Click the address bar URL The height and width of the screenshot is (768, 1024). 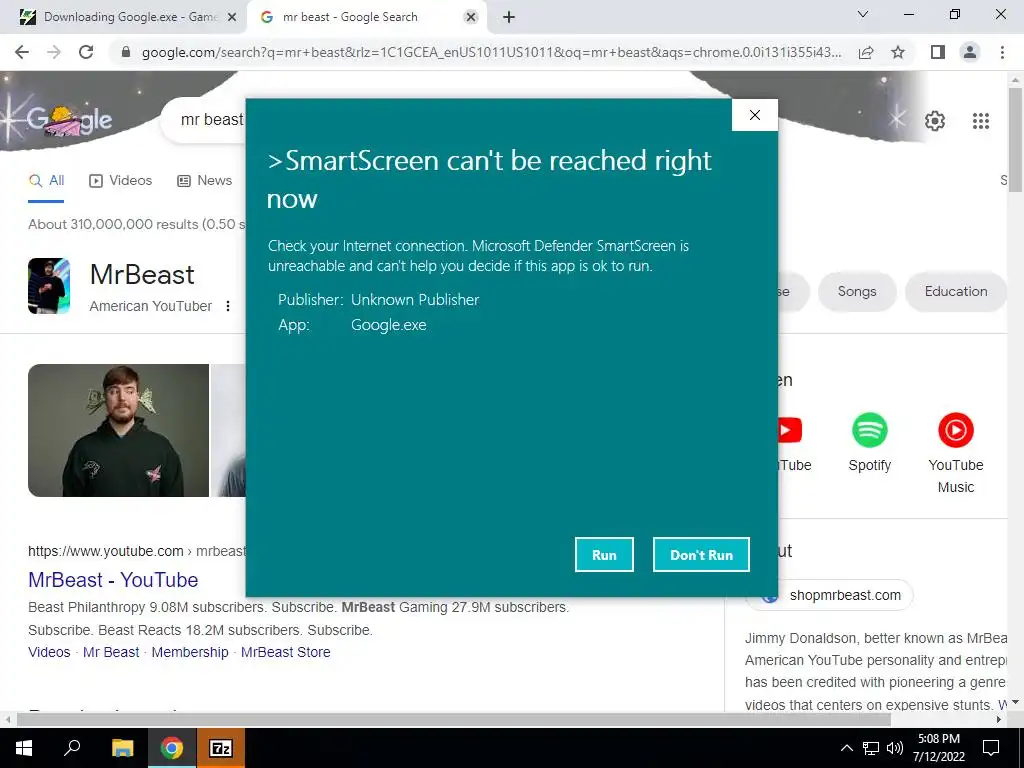click(491, 52)
